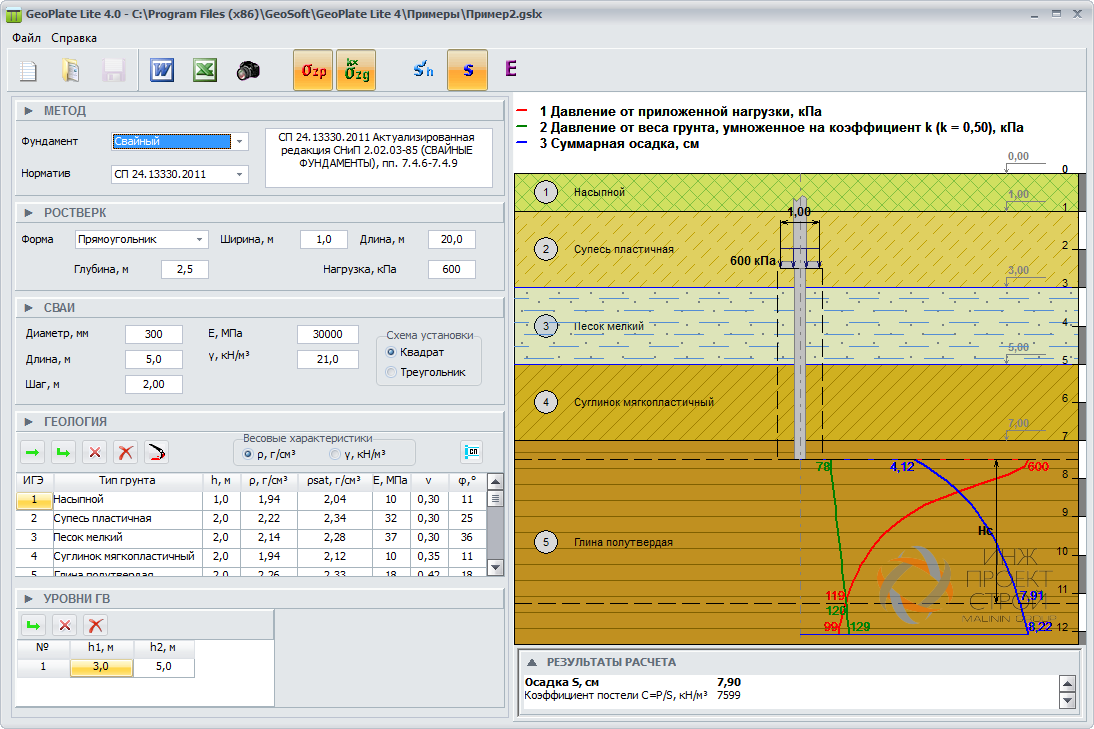Screen dimensions: 1094x729
Task: Clear all soil layers with the large red cross in ГЕОЛОГИЯ
Action: 126,453
